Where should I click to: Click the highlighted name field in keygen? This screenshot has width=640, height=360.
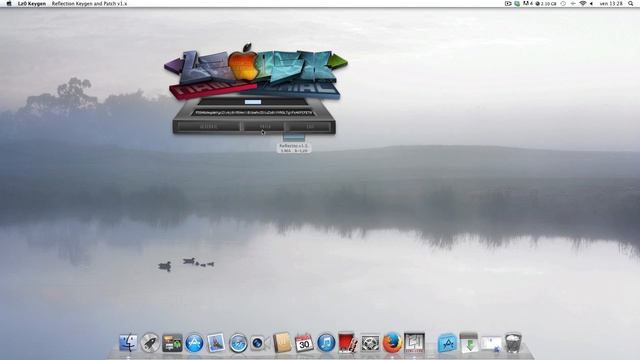[253, 102]
